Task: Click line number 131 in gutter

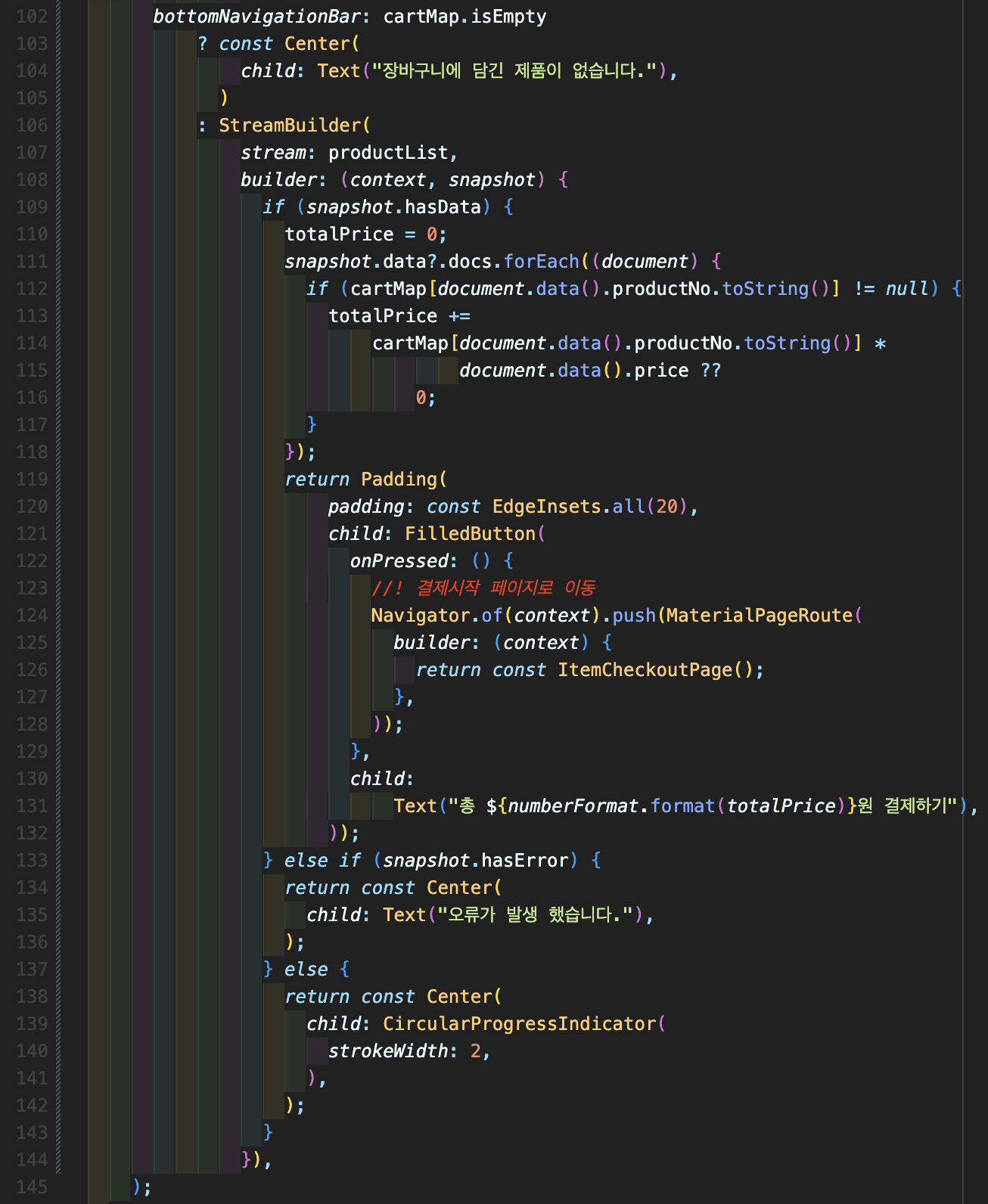Action: [x=32, y=806]
